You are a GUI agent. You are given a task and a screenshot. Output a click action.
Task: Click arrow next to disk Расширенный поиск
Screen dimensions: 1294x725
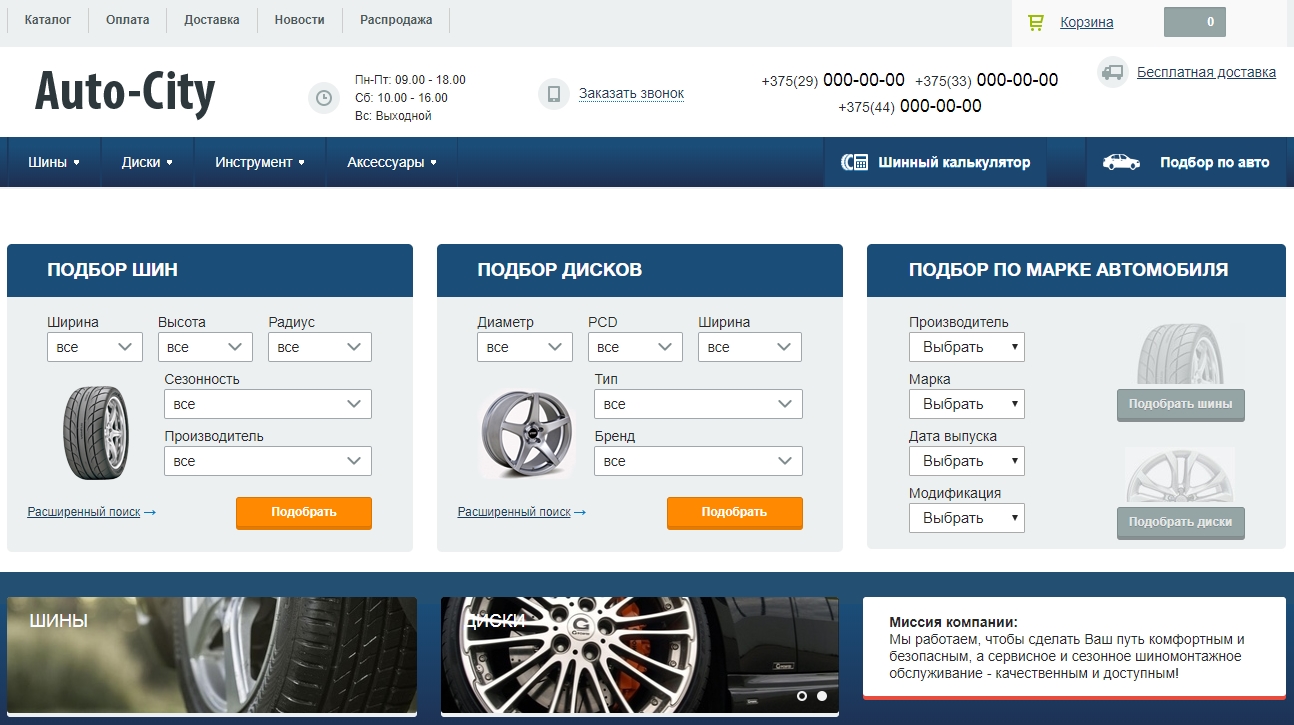580,512
